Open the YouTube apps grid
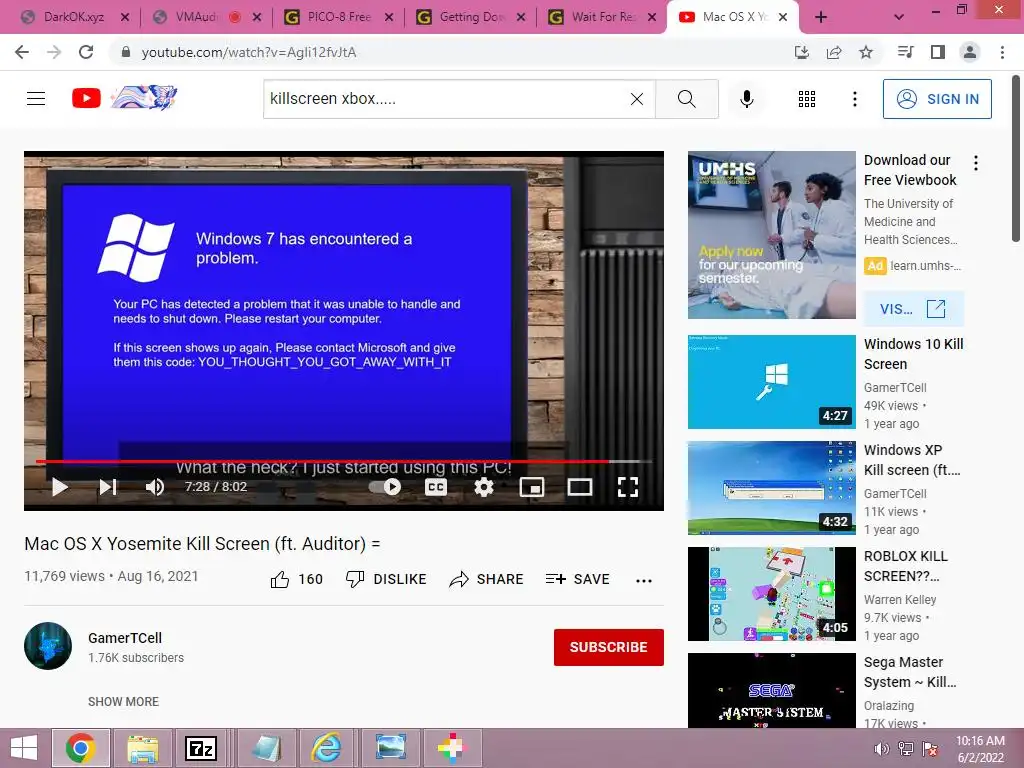This screenshot has width=1024, height=768. [807, 99]
